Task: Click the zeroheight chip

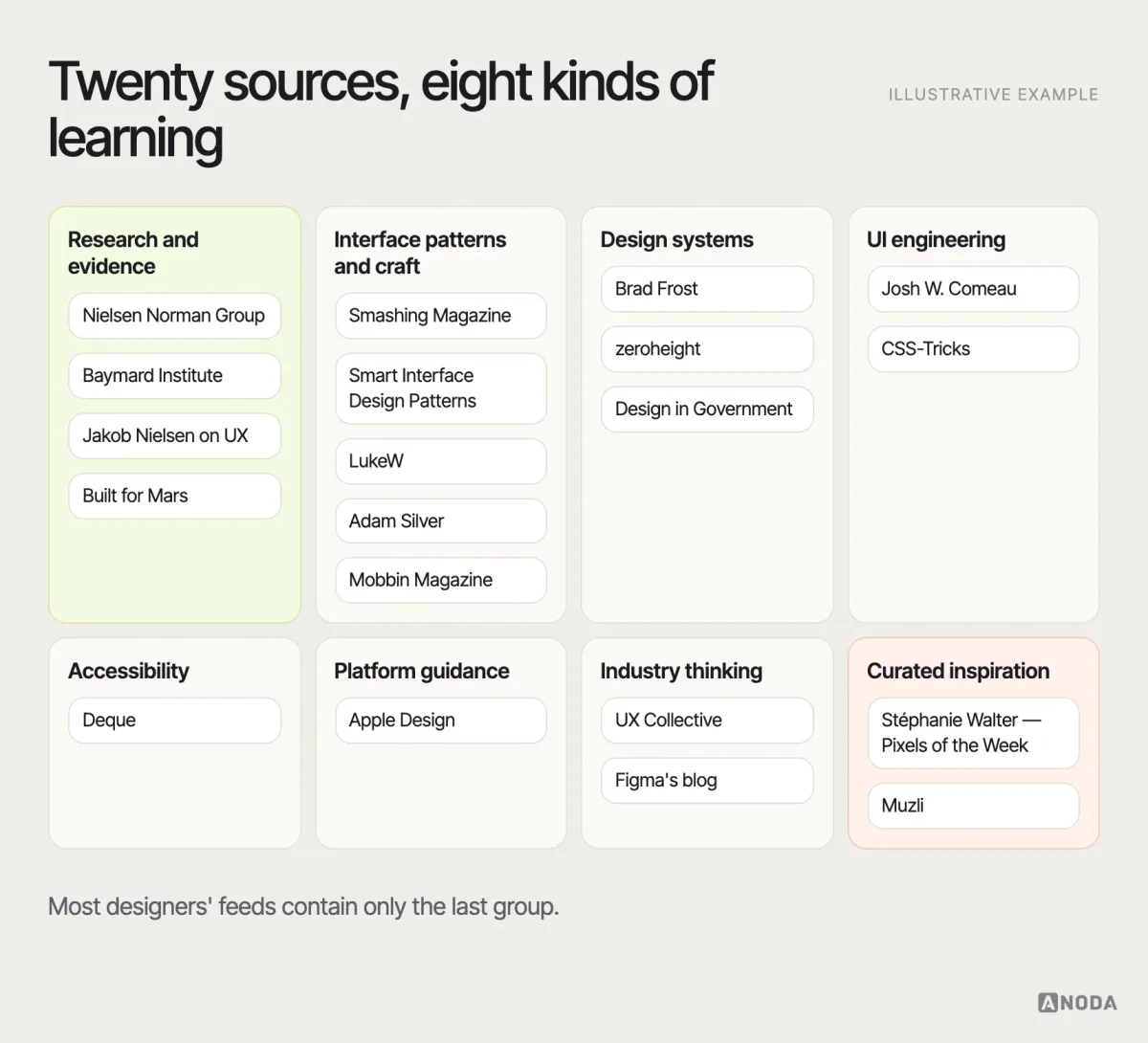Action: click(x=707, y=349)
